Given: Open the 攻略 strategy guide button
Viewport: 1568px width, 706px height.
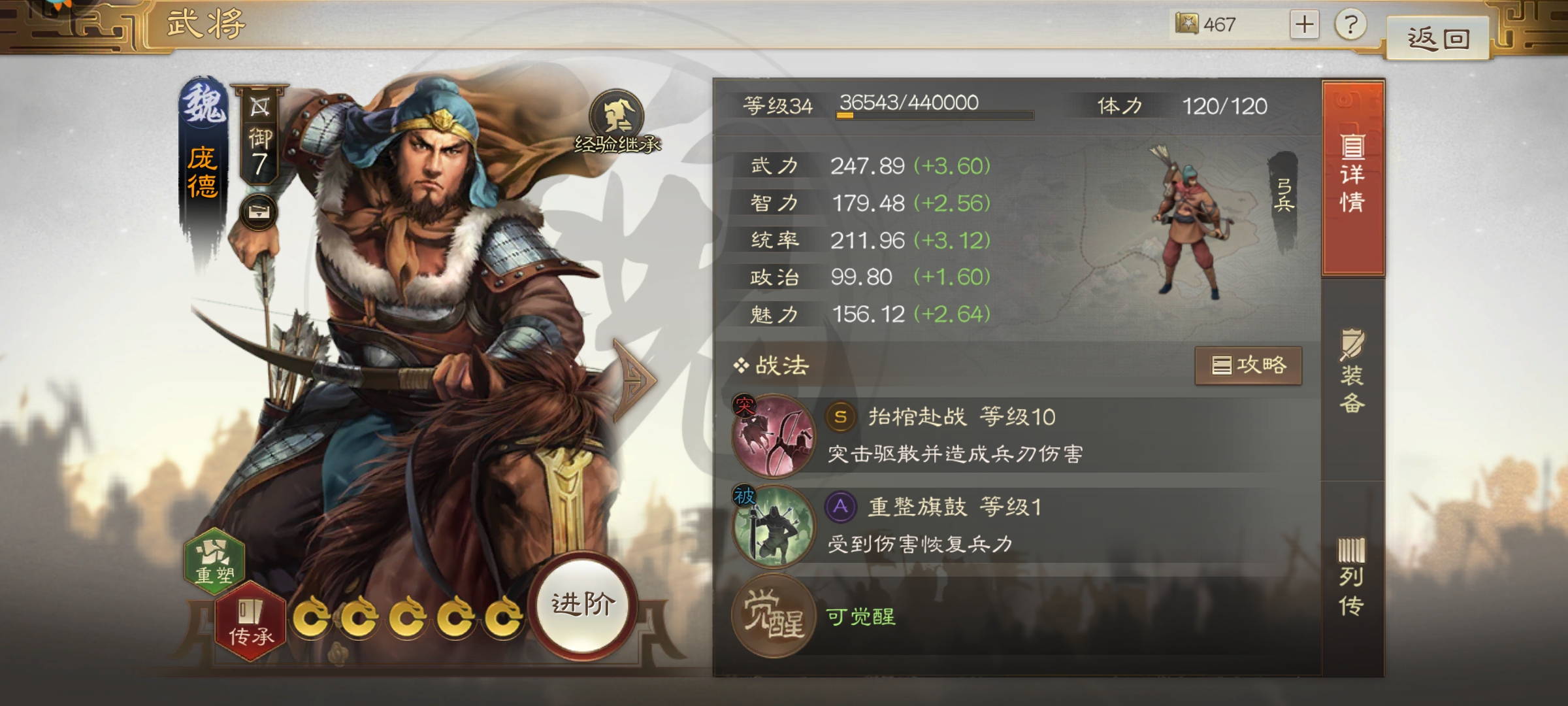Looking at the screenshot, I should pos(1248,365).
